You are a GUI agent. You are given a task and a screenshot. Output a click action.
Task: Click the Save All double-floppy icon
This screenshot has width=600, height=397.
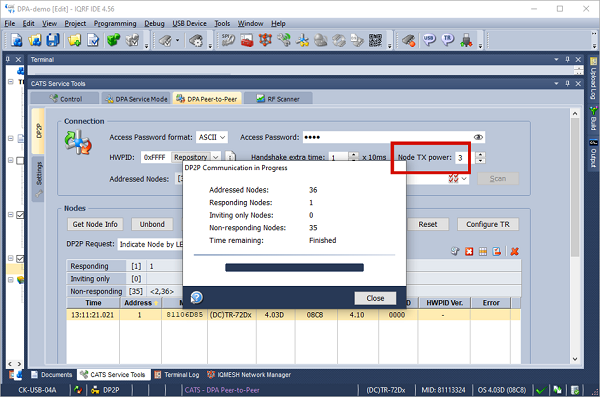coord(53,40)
